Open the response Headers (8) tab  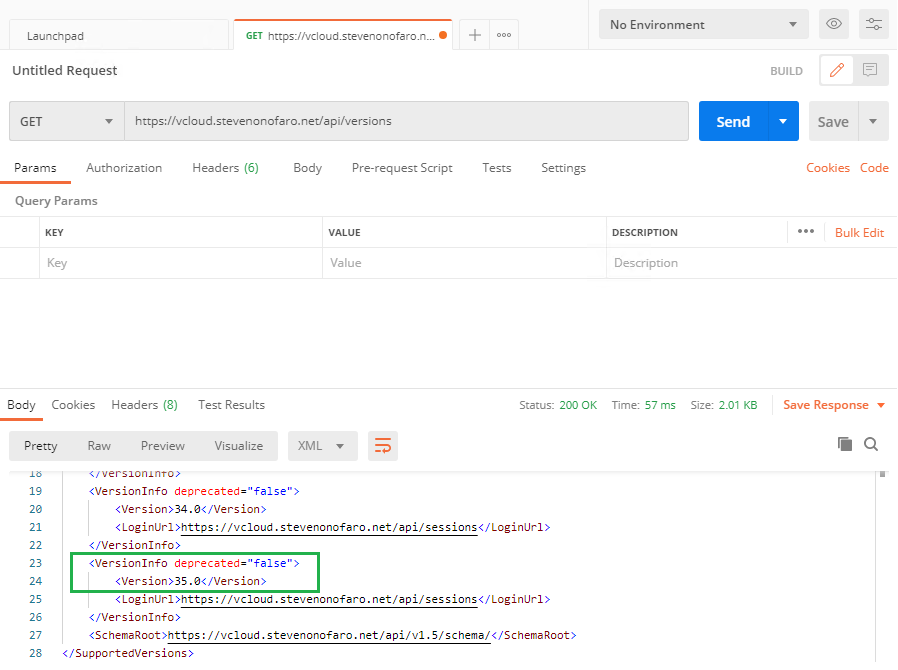(x=144, y=405)
